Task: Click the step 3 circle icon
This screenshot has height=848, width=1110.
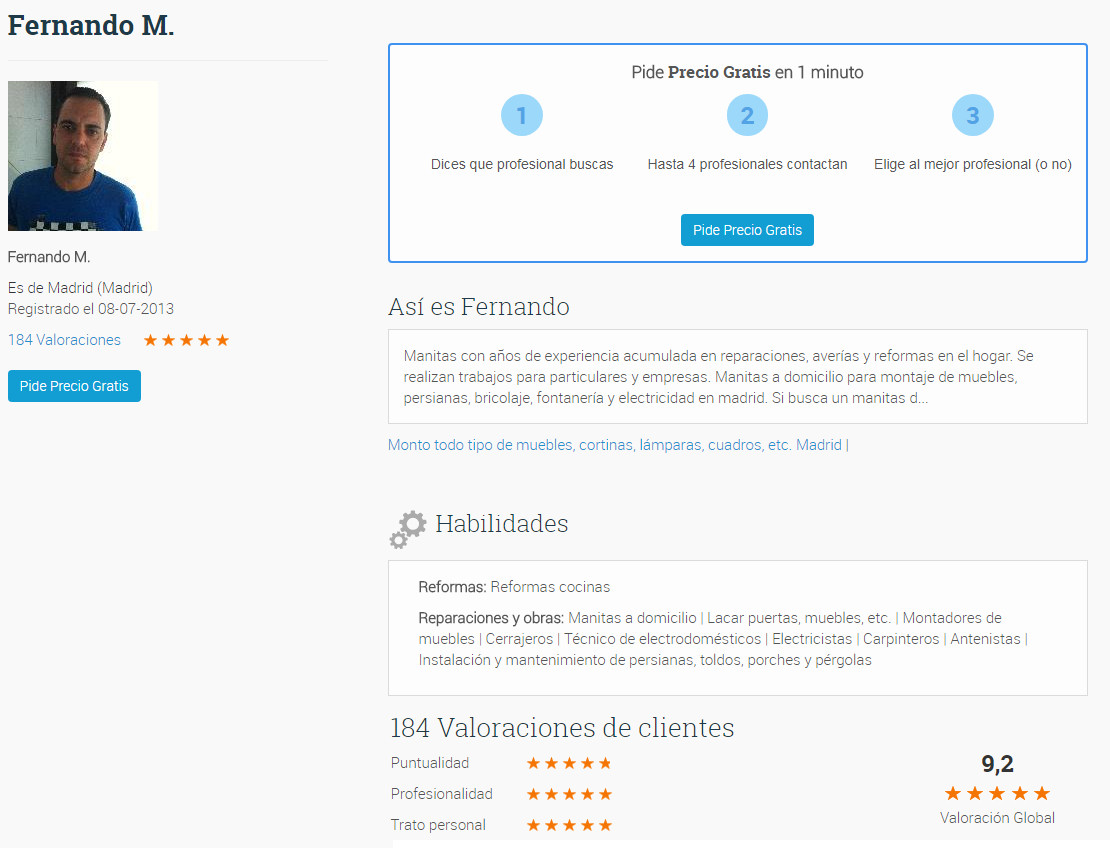Action: tap(973, 115)
